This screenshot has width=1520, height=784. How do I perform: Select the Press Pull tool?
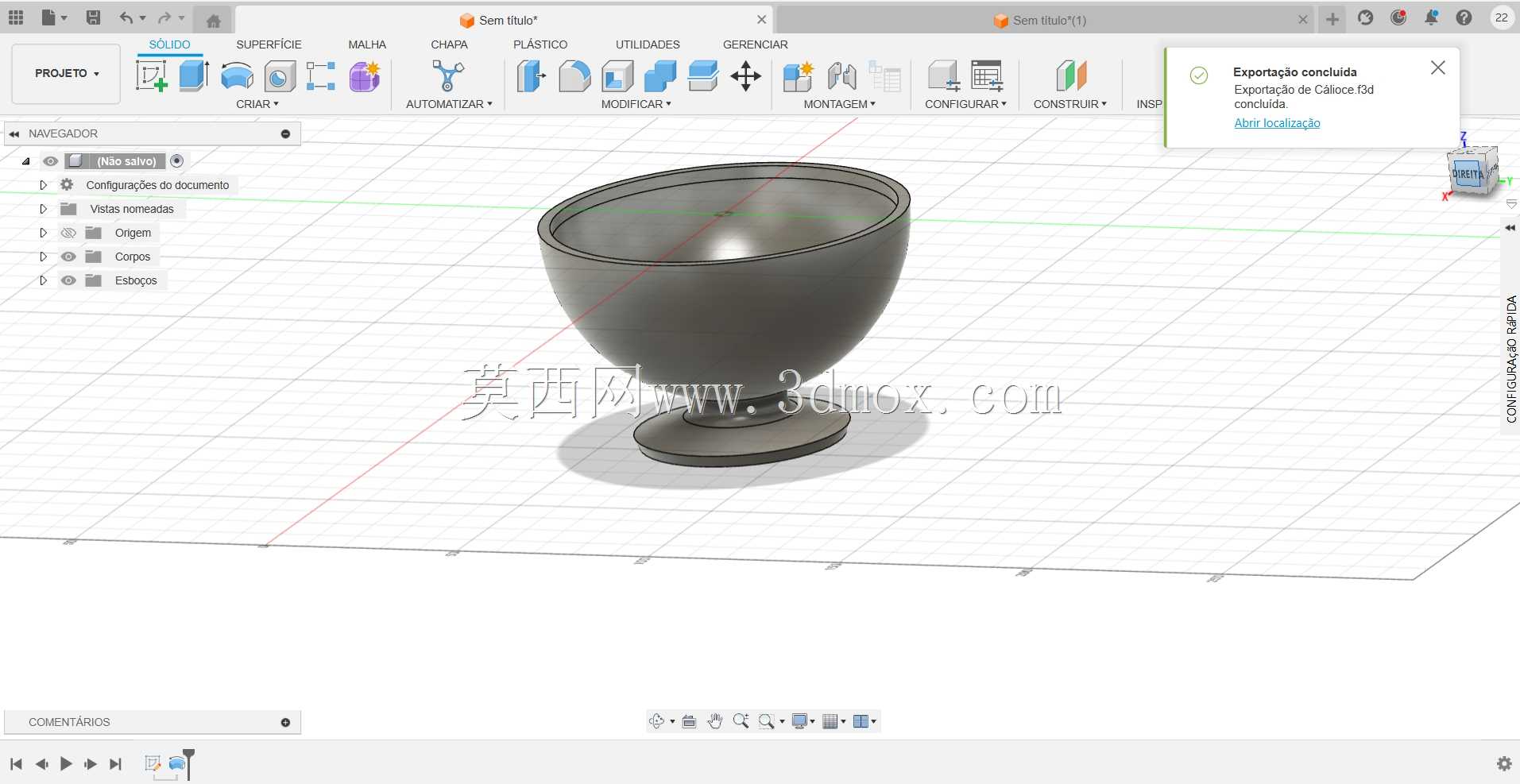[x=531, y=76]
